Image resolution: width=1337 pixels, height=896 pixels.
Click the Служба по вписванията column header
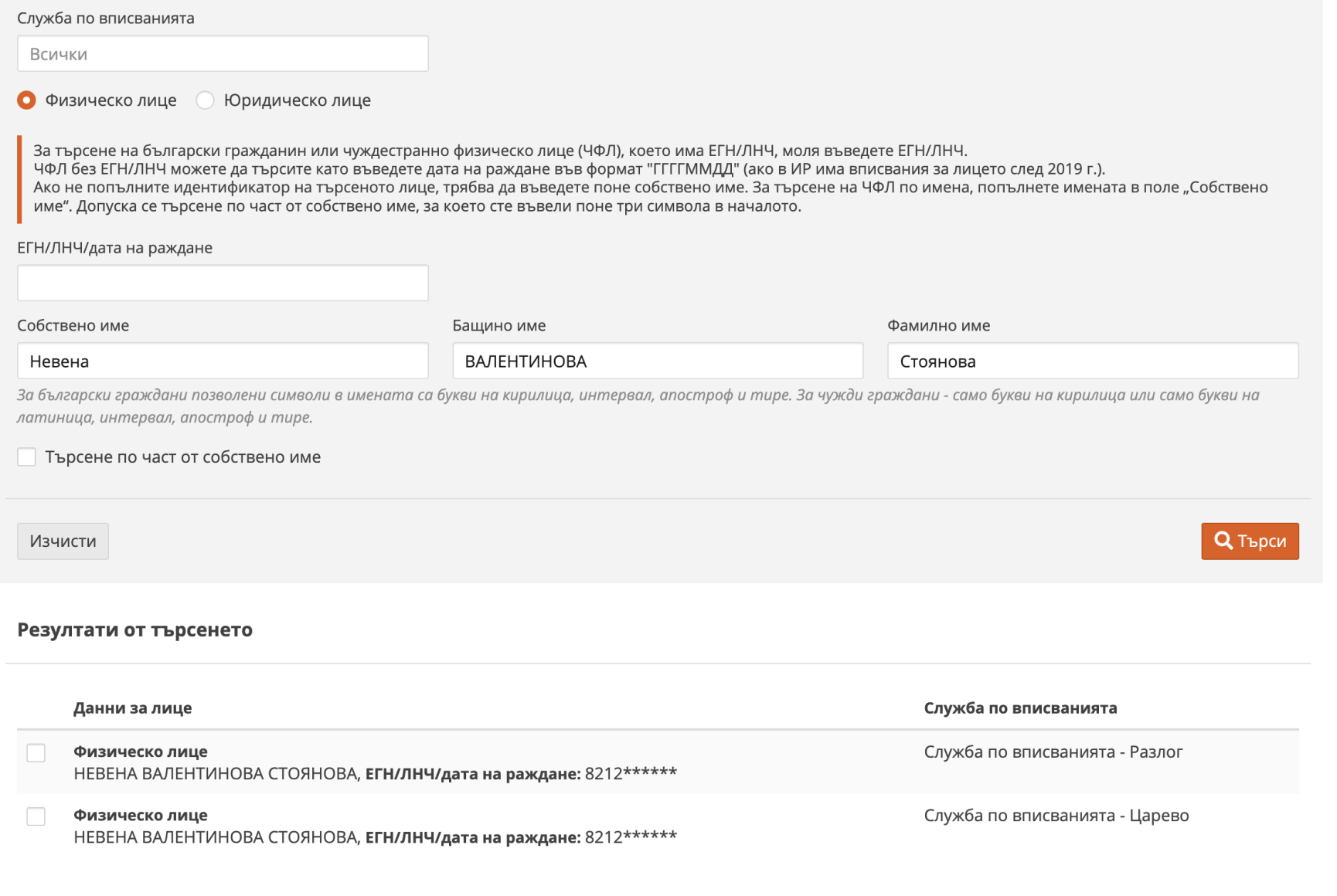point(1020,708)
